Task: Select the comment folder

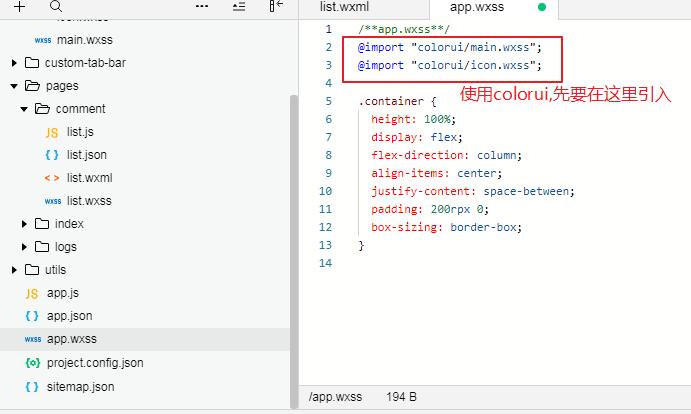Action: tap(80, 108)
